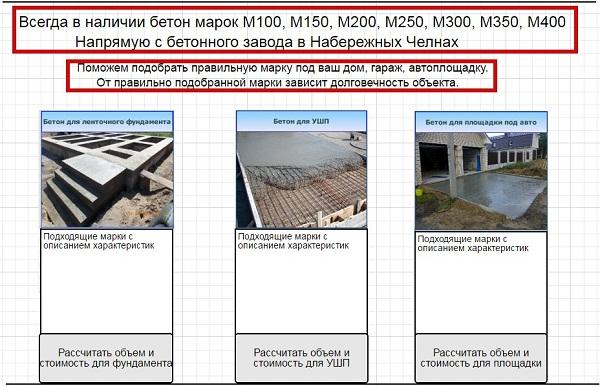Select the 'Бетон для УШП' title
The height and width of the screenshot is (386, 600).
tap(302, 121)
